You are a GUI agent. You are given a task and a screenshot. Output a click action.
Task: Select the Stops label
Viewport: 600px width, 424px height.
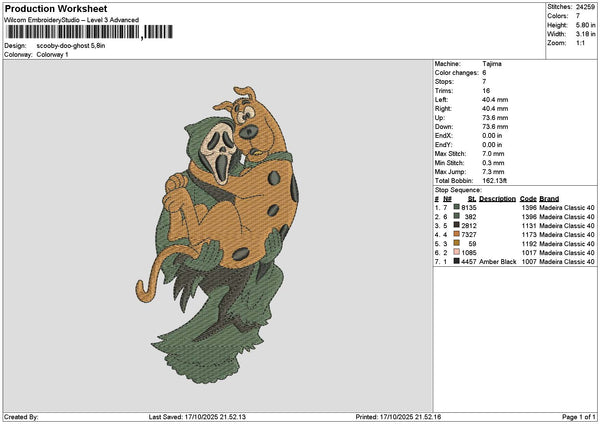[x=444, y=82]
